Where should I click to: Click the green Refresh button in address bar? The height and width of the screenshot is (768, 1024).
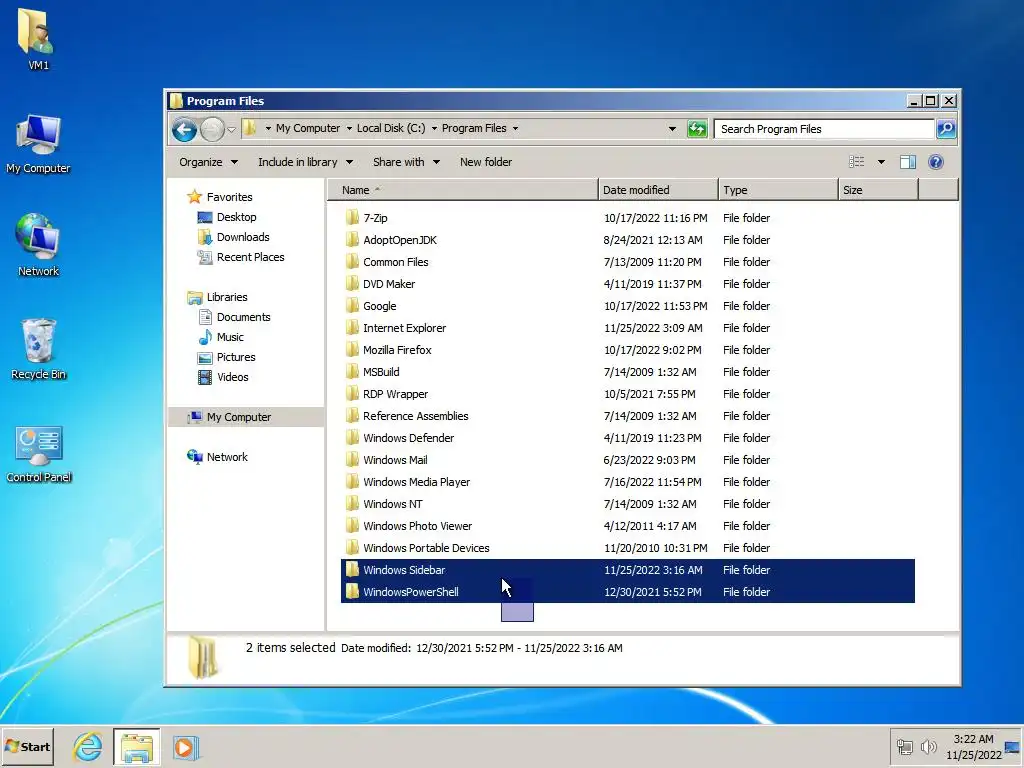697,129
